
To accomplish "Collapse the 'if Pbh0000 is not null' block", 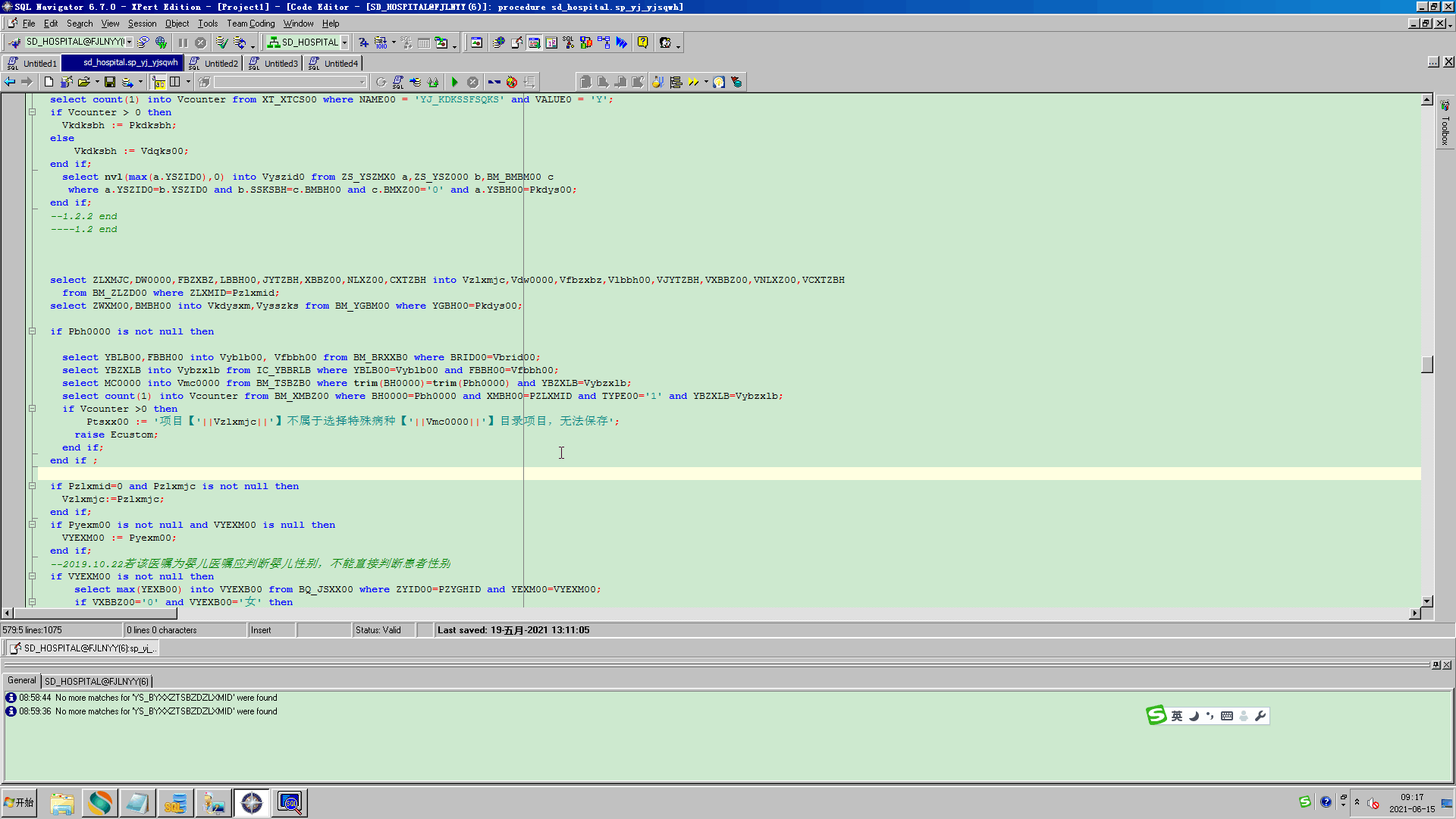I will coord(32,331).
